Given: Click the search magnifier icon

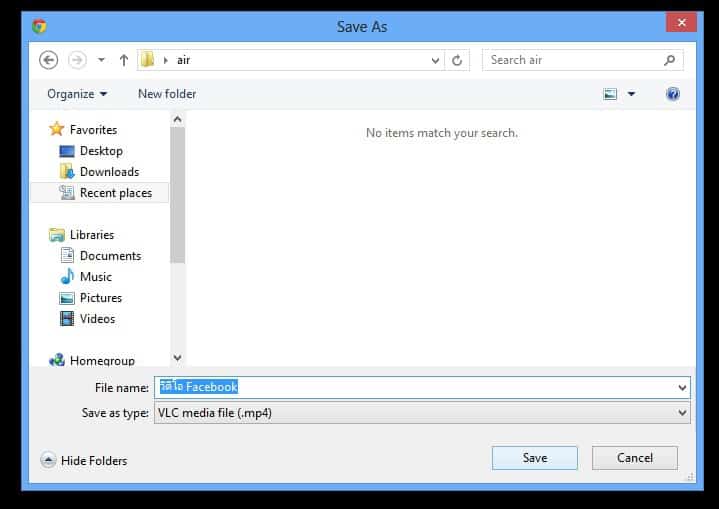Looking at the screenshot, I should (670, 60).
